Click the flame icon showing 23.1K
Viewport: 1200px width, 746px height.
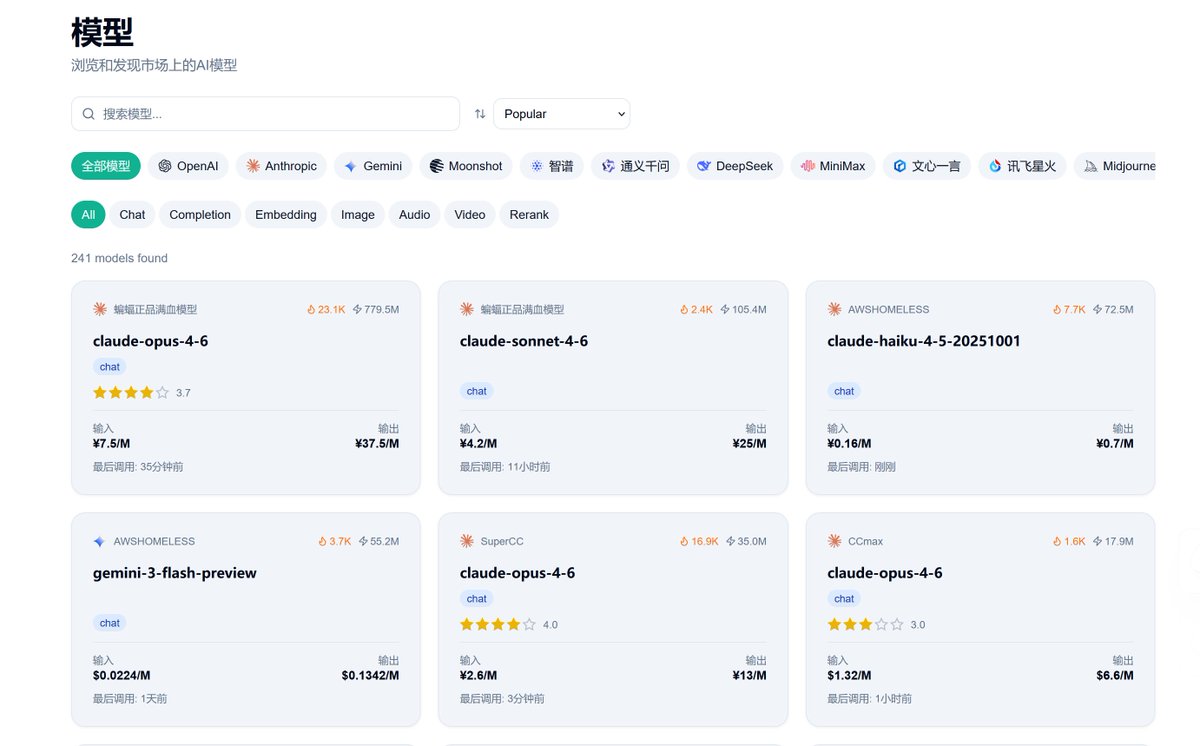coord(311,310)
